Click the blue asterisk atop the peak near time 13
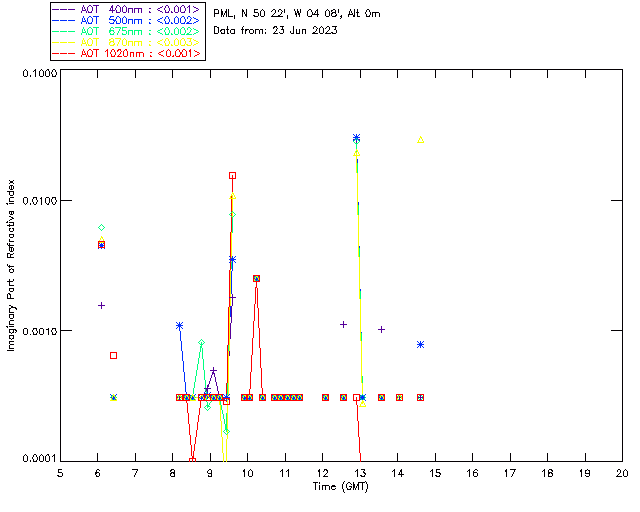 (356, 138)
